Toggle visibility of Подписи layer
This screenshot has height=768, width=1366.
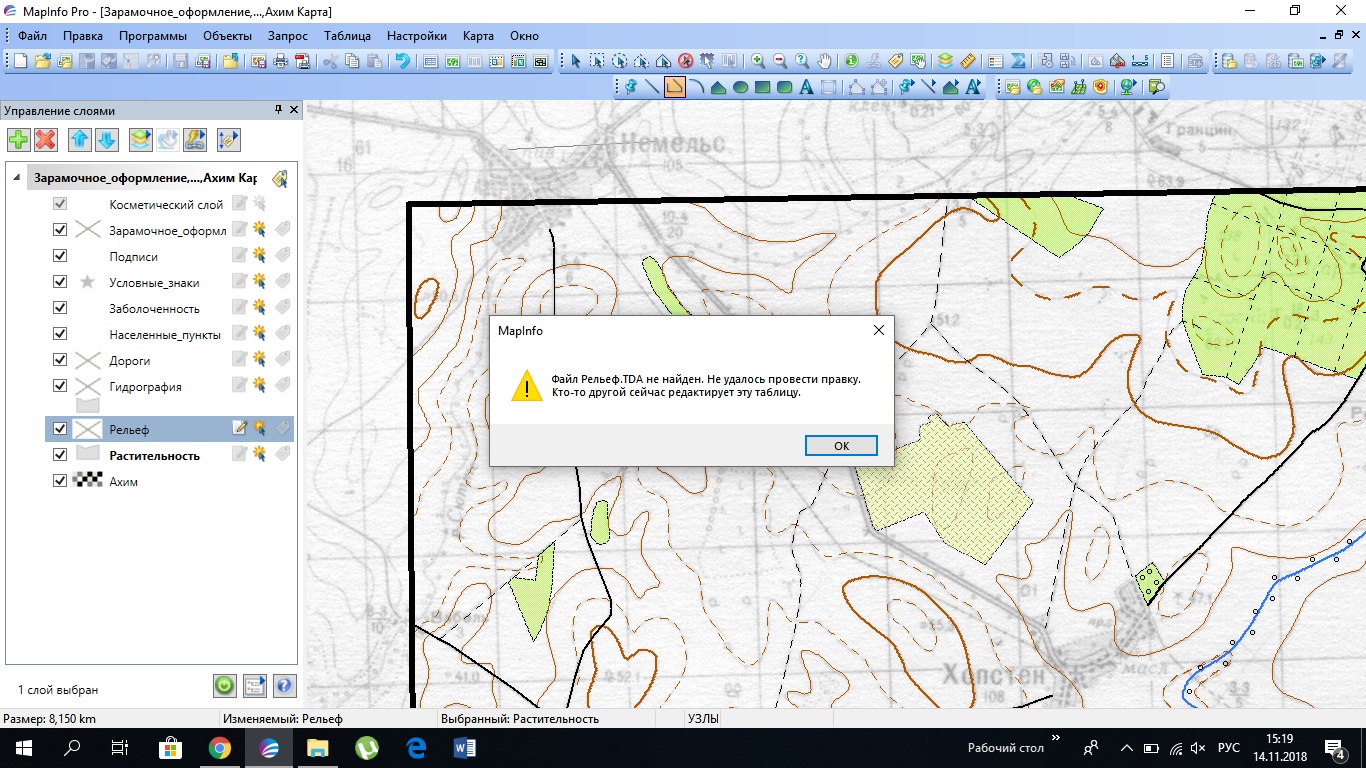(x=60, y=256)
